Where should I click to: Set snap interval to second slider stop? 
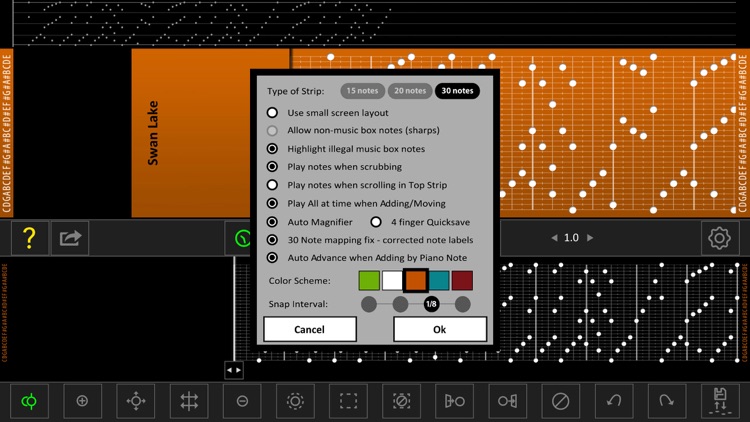coord(400,304)
